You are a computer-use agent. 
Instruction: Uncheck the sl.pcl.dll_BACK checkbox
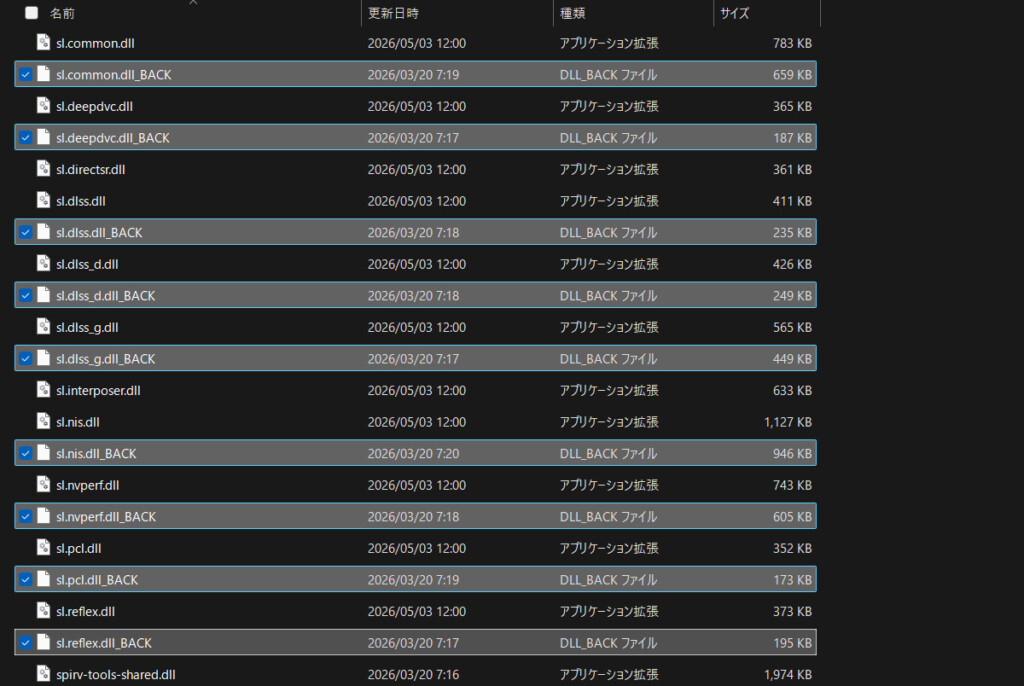[x=25, y=580]
